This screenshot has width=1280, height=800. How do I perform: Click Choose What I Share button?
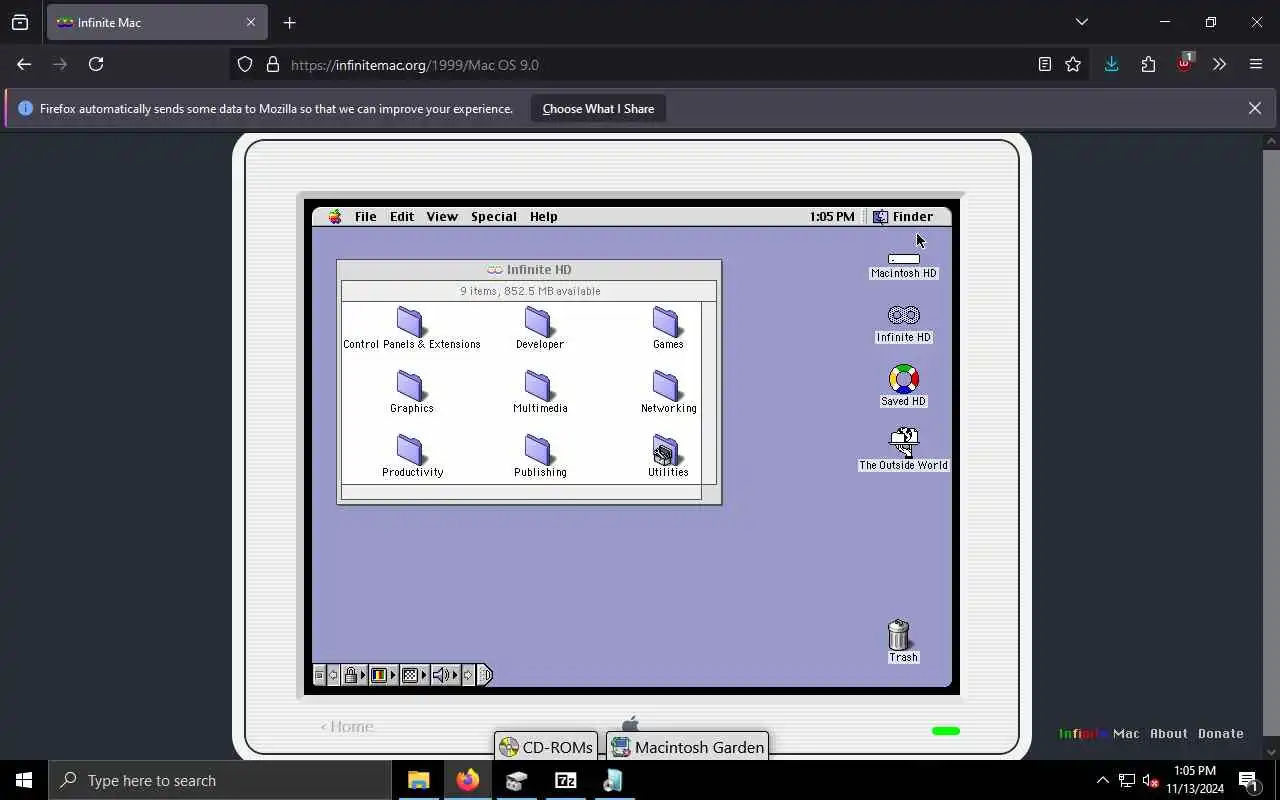[x=598, y=108]
